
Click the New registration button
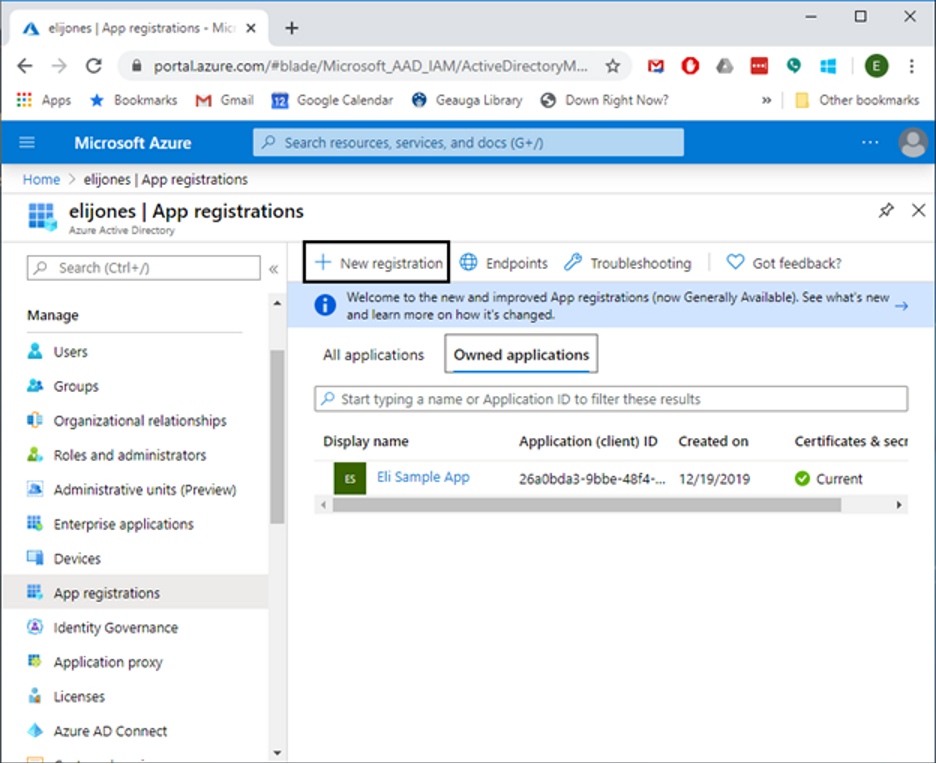pyautogui.click(x=377, y=263)
